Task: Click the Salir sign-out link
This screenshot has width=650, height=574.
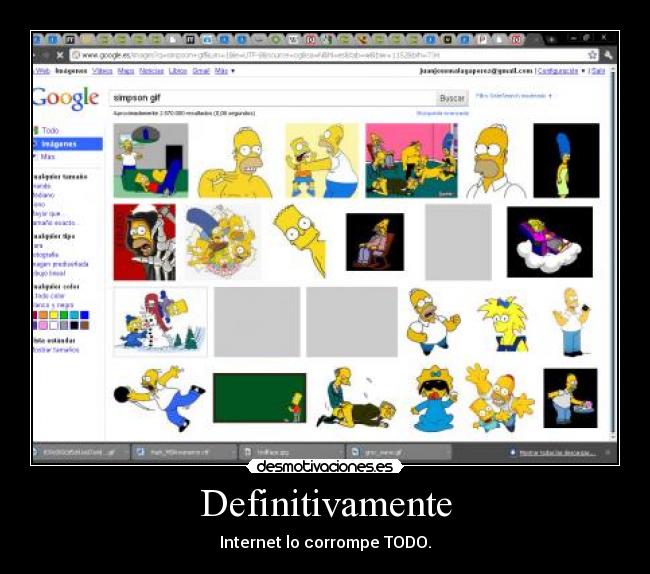Action: 598,71
